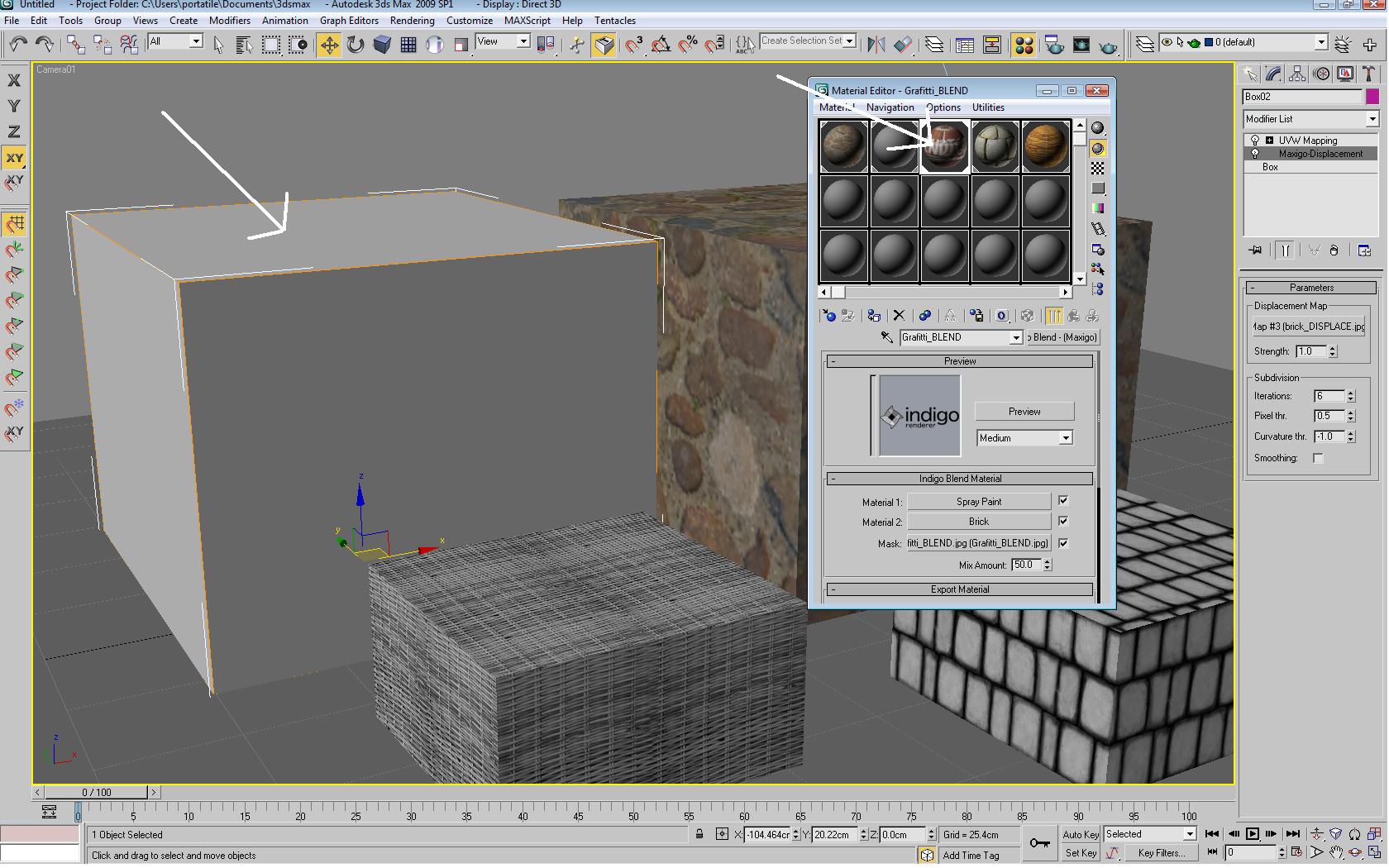Click the Select and Rotate tool
1389x868 pixels.
pyautogui.click(x=356, y=45)
